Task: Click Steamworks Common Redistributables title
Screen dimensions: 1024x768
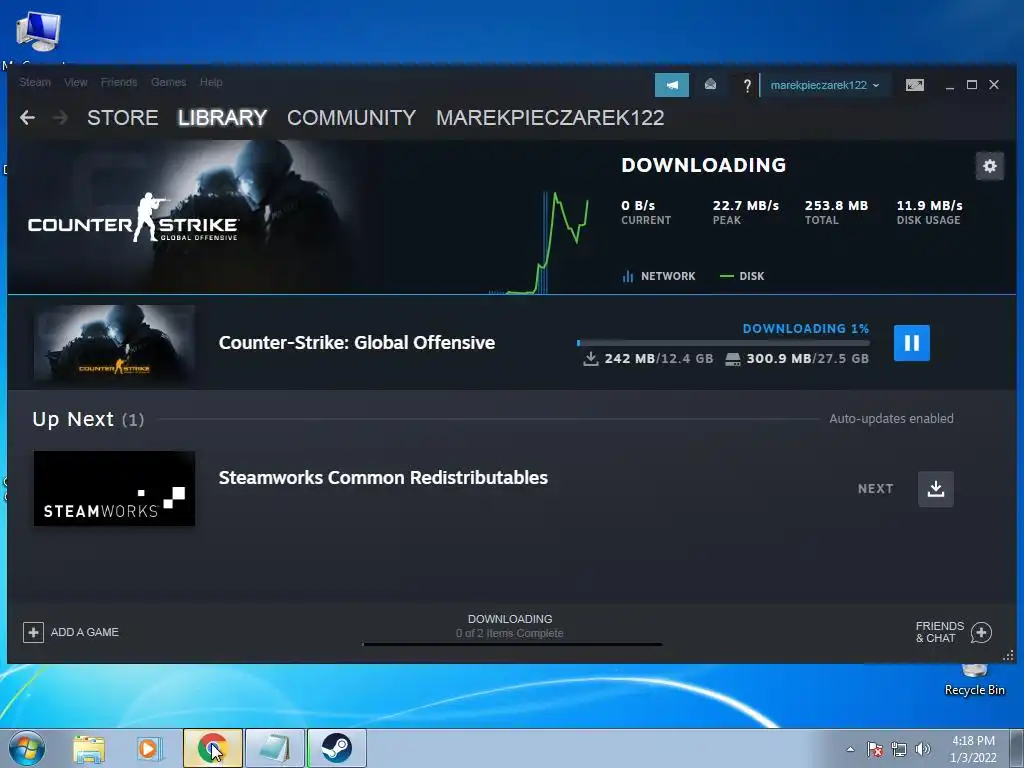Action: 383,478
